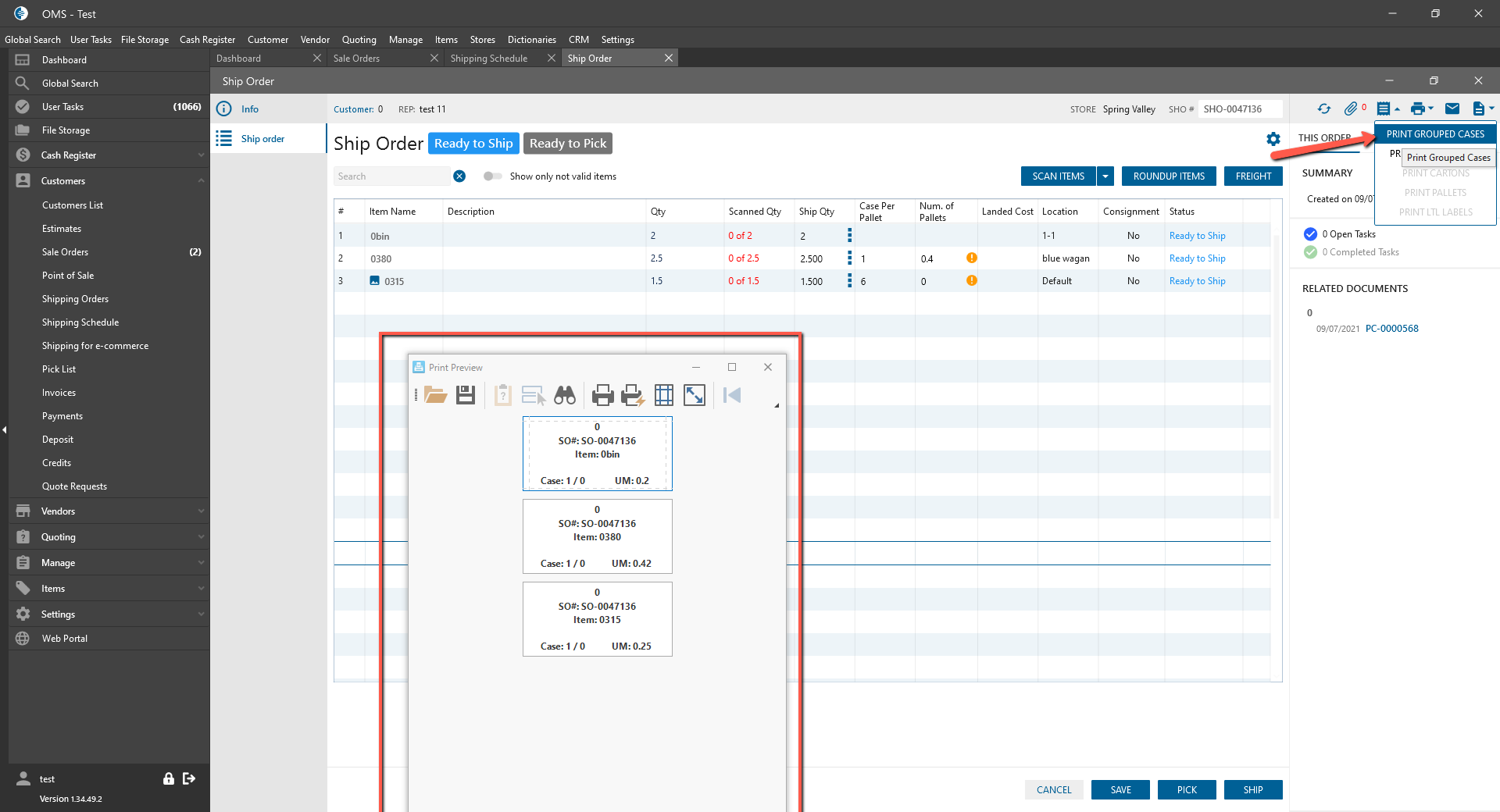The height and width of the screenshot is (812, 1500).
Task: Click the refresh icon on the Ship Order header
Action: (x=1323, y=109)
